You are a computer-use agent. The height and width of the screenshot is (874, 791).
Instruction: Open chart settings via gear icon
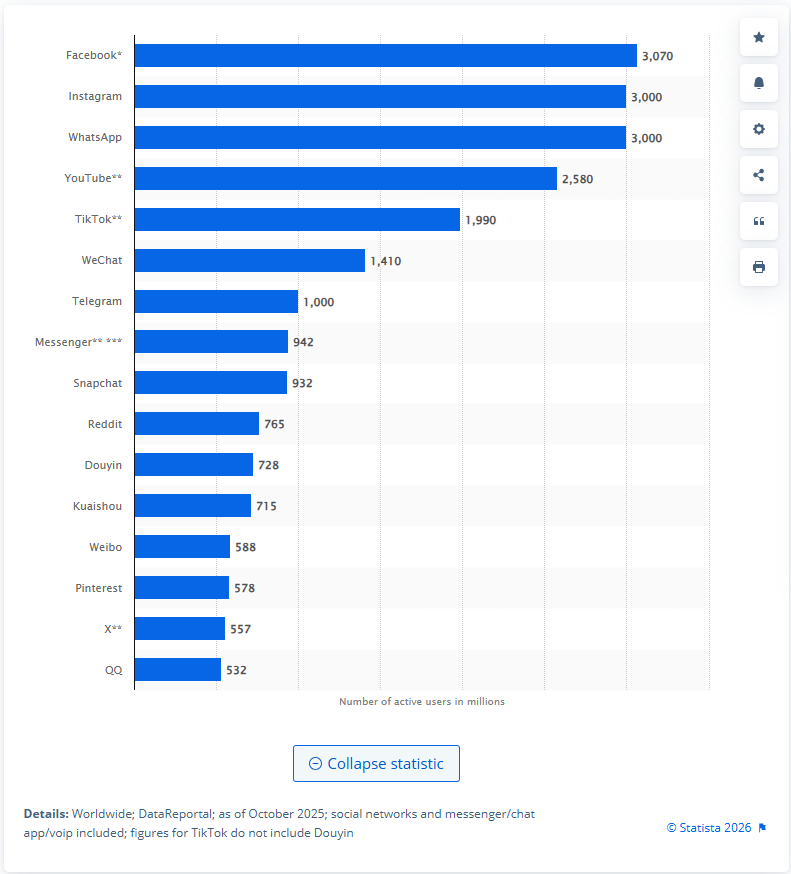tap(758, 129)
